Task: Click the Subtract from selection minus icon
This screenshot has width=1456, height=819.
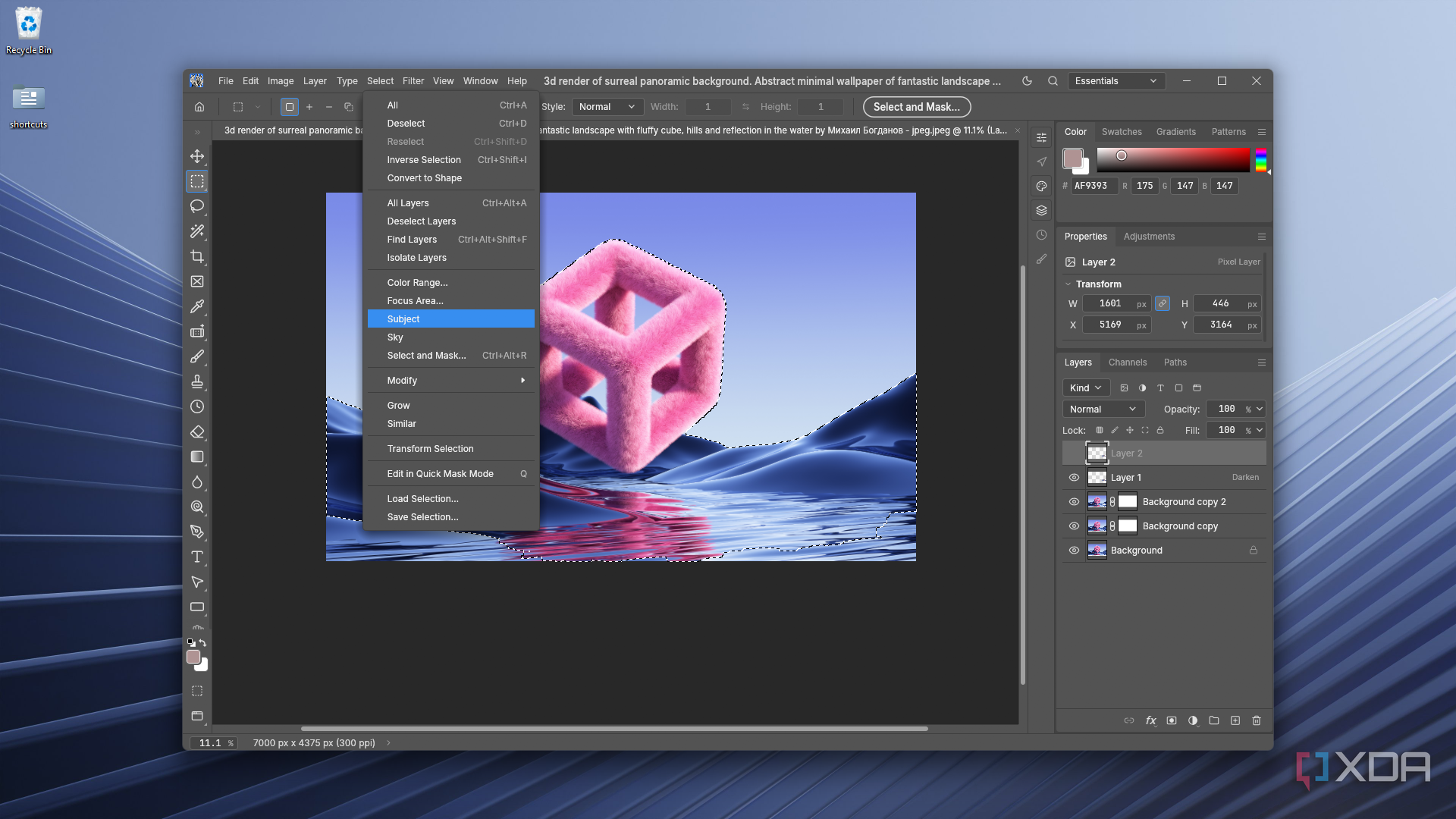Action: (x=329, y=107)
